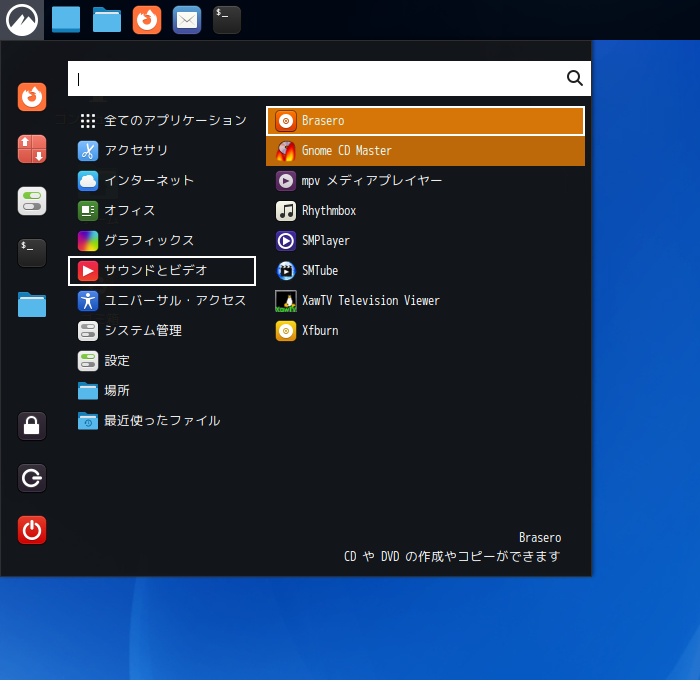700x680 pixels.
Task: Launch Xfburn
Action: (x=425, y=331)
